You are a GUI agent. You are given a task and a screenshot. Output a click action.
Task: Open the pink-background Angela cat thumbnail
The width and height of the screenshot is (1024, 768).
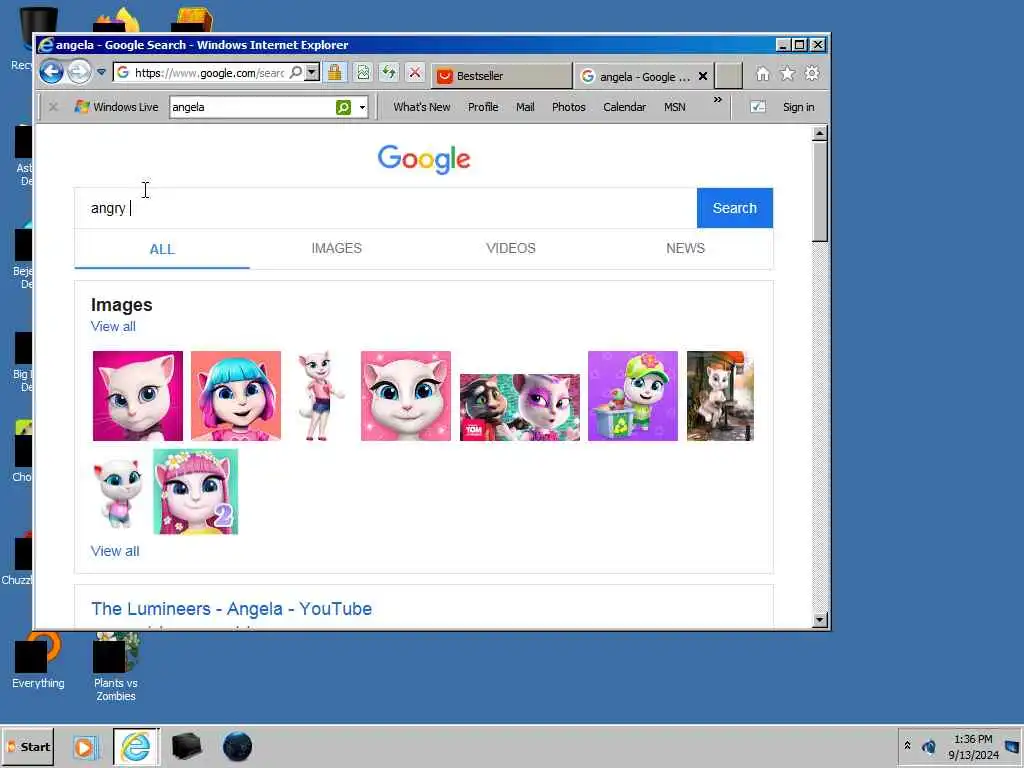pyautogui.click(x=138, y=396)
